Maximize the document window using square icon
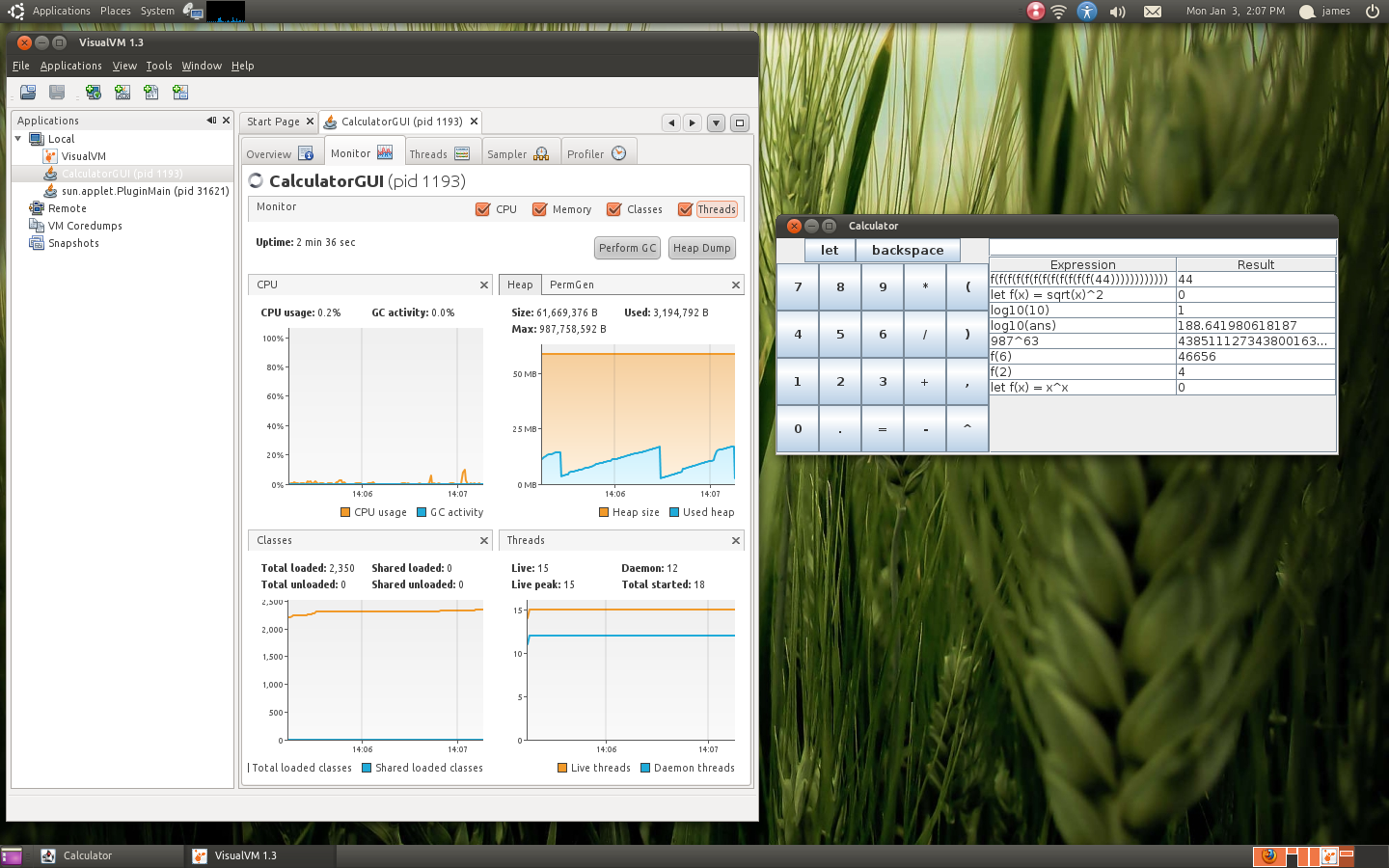Viewport: 1389px width, 868px height. (740, 122)
